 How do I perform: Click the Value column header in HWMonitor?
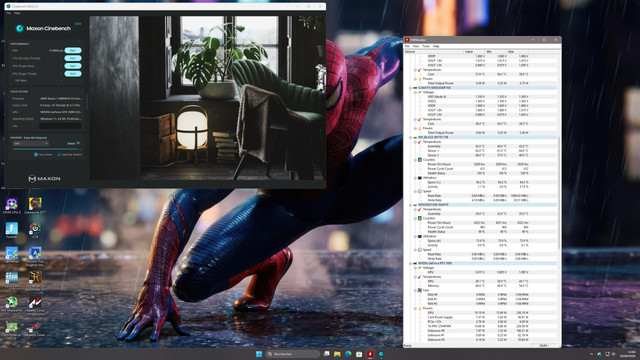coord(474,51)
